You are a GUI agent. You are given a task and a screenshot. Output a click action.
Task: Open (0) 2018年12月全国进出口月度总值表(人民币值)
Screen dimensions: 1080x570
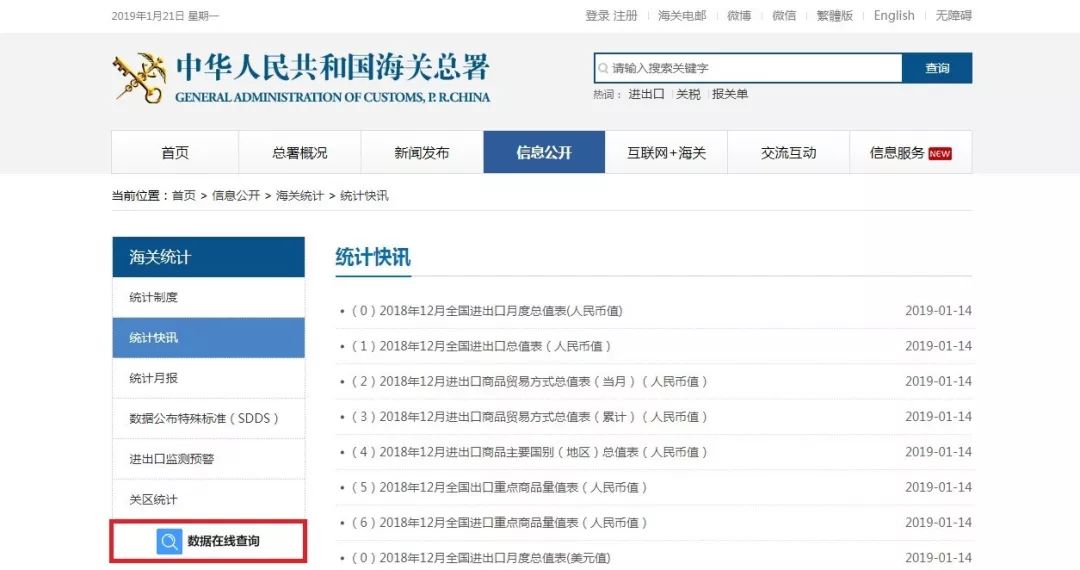(487, 310)
